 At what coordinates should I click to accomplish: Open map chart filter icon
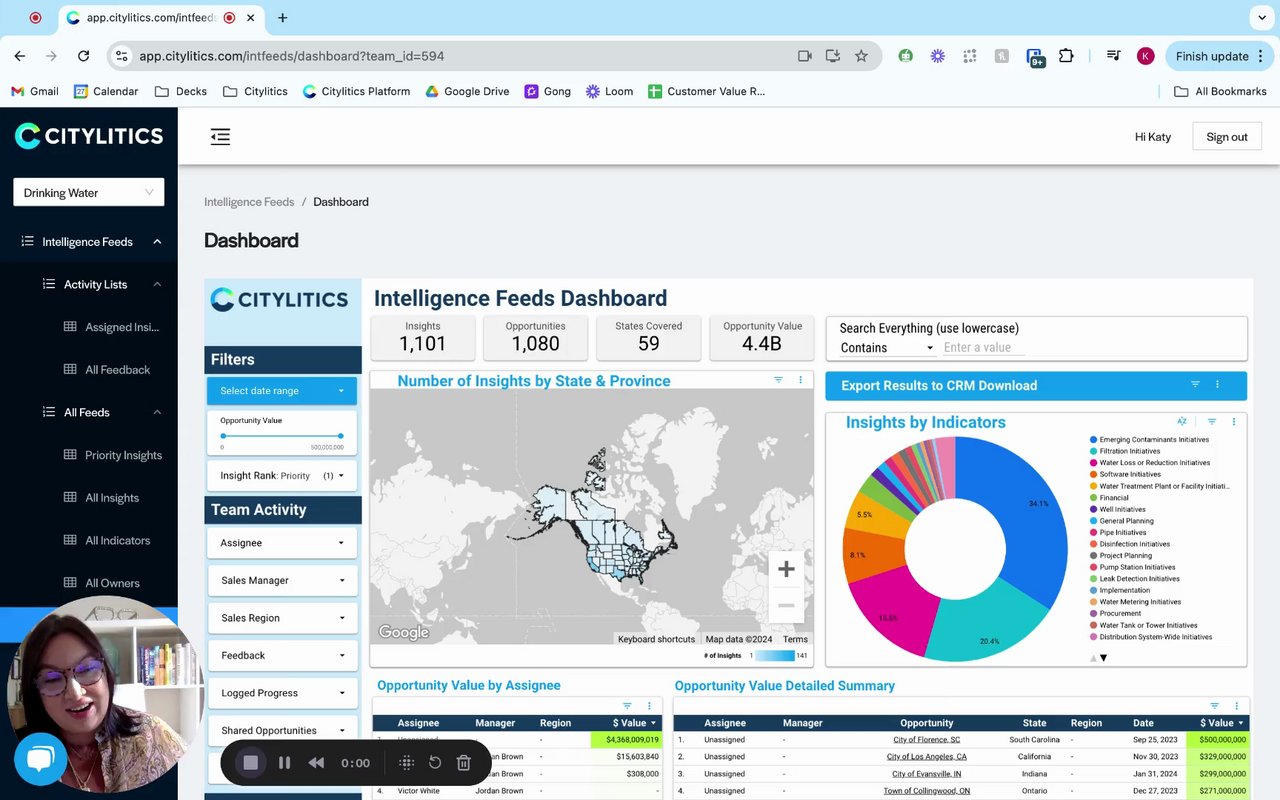coord(779,380)
